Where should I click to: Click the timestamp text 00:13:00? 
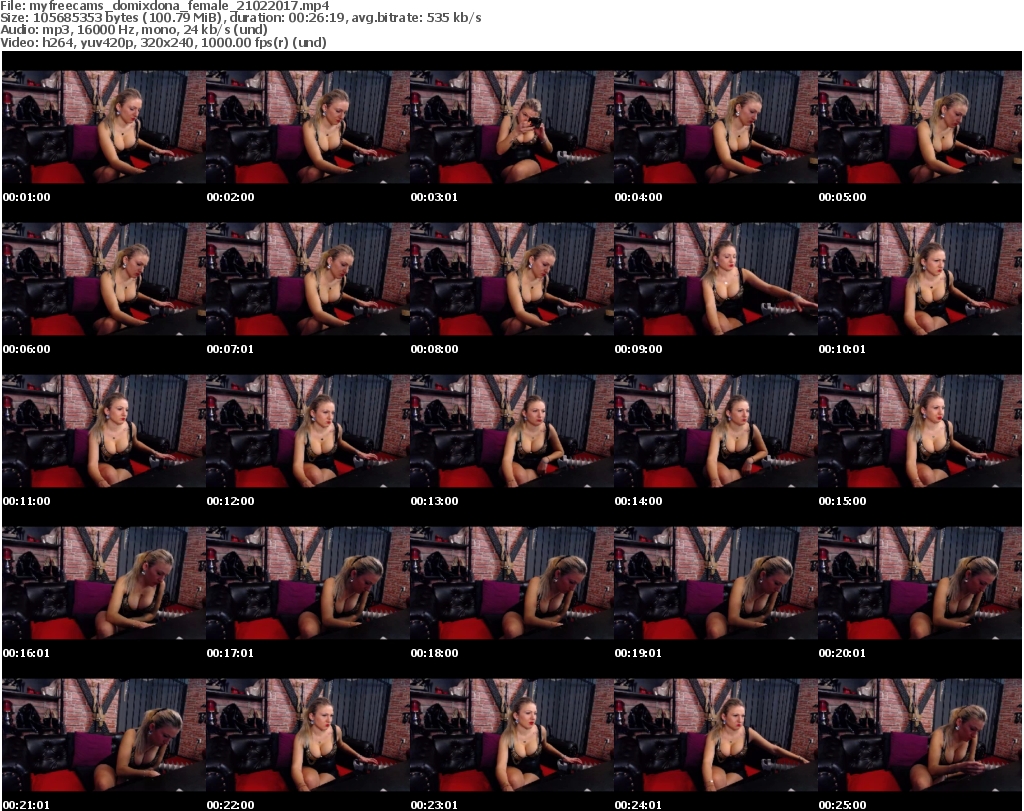pos(434,501)
